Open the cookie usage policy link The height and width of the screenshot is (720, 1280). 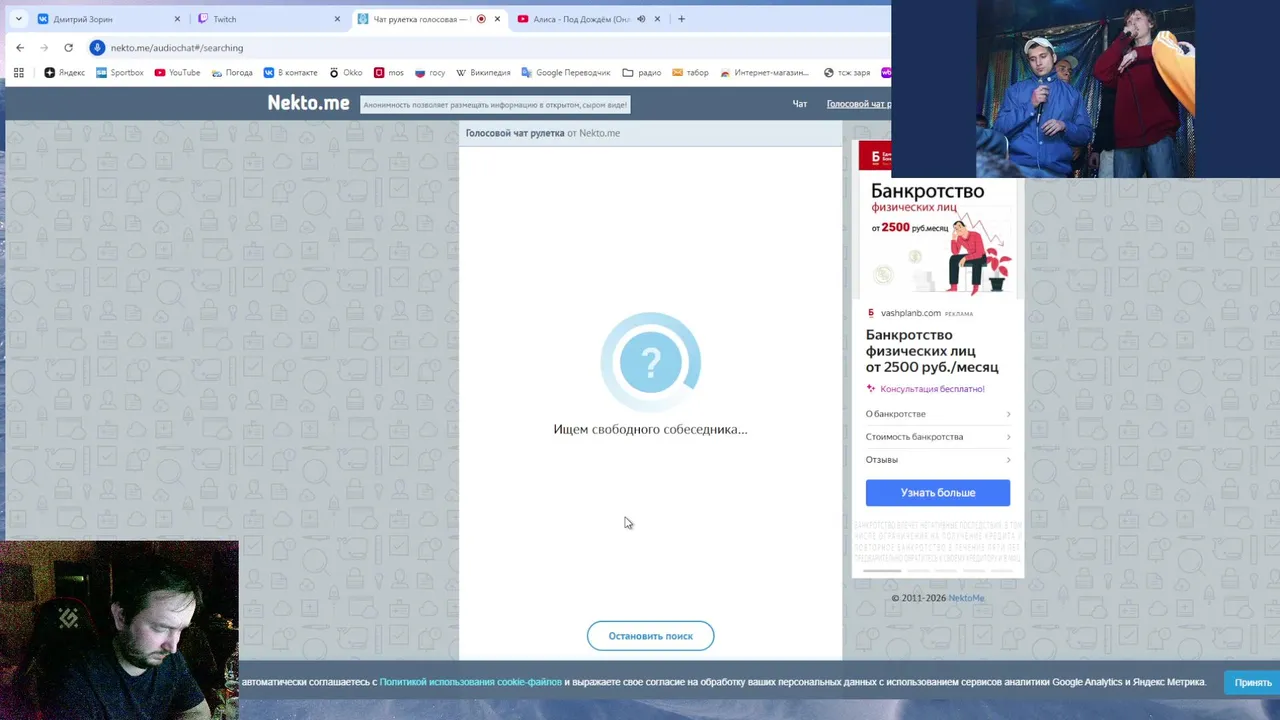pos(470,682)
